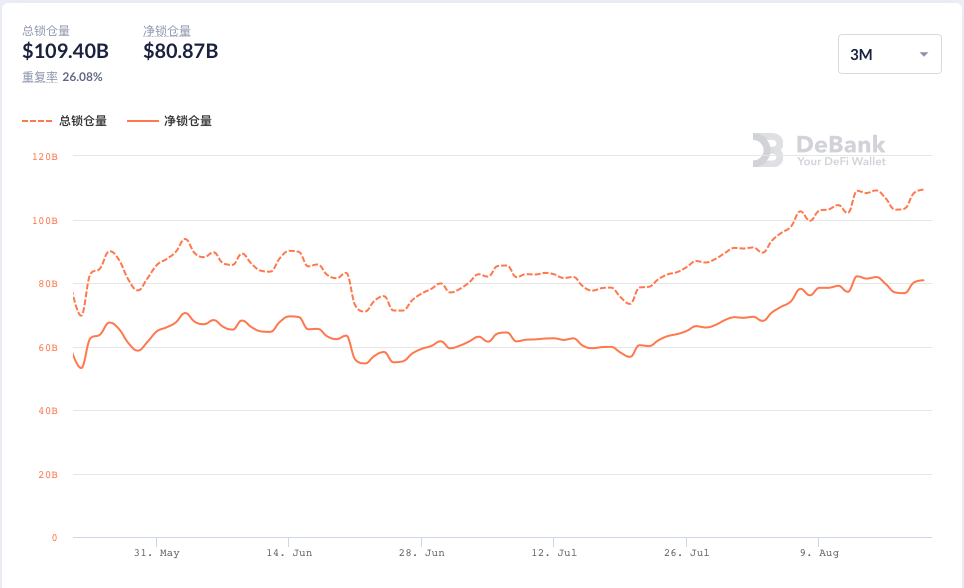Click the 28. Jun x-axis tick
Image resolution: width=964 pixels, height=588 pixels.
click(422, 553)
